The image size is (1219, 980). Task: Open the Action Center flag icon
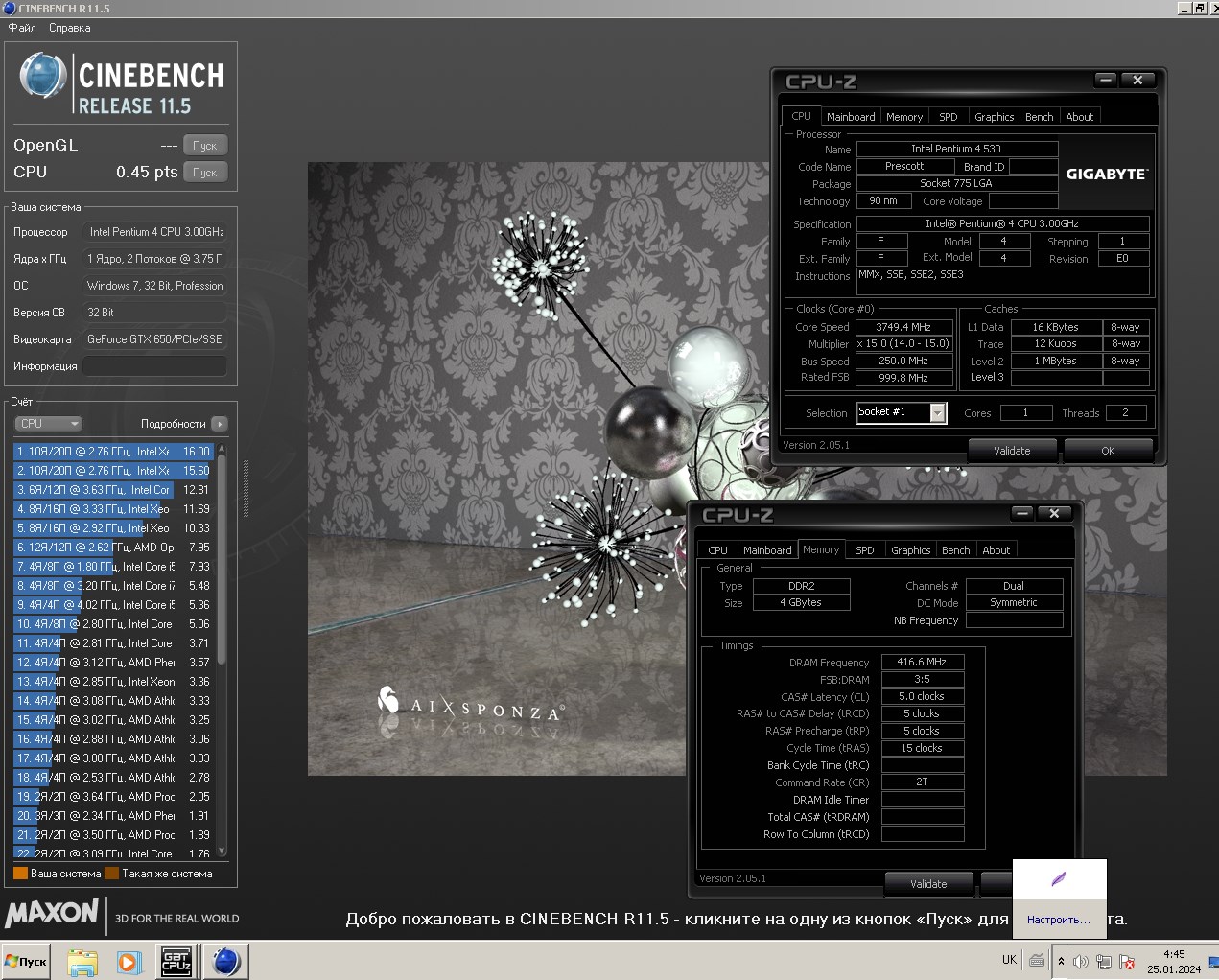pyautogui.click(x=1128, y=962)
